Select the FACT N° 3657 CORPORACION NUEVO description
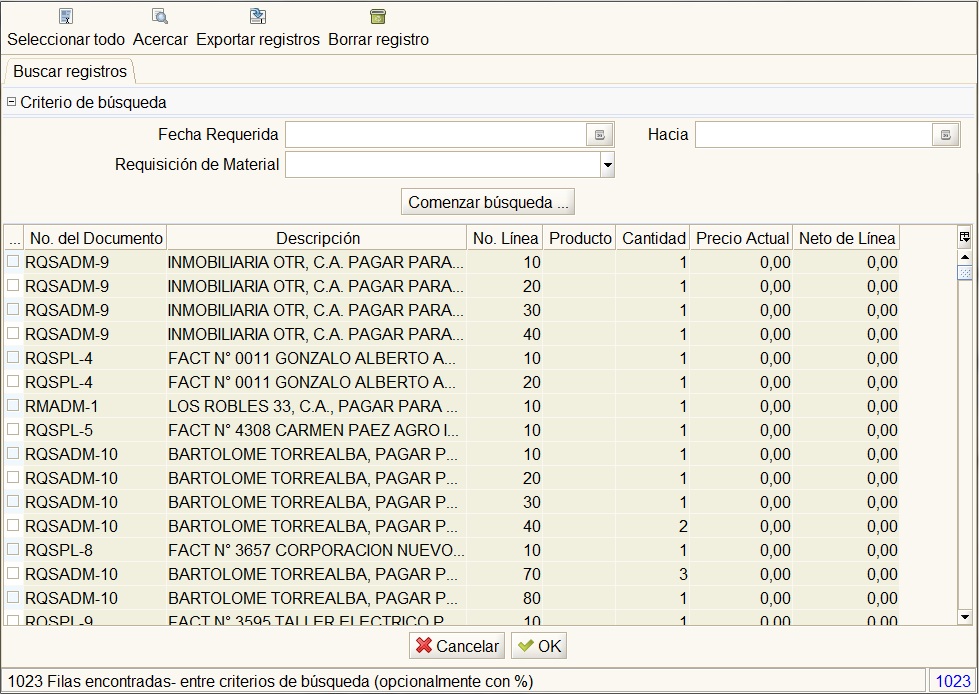Image resolution: width=979 pixels, height=694 pixels. click(x=316, y=550)
